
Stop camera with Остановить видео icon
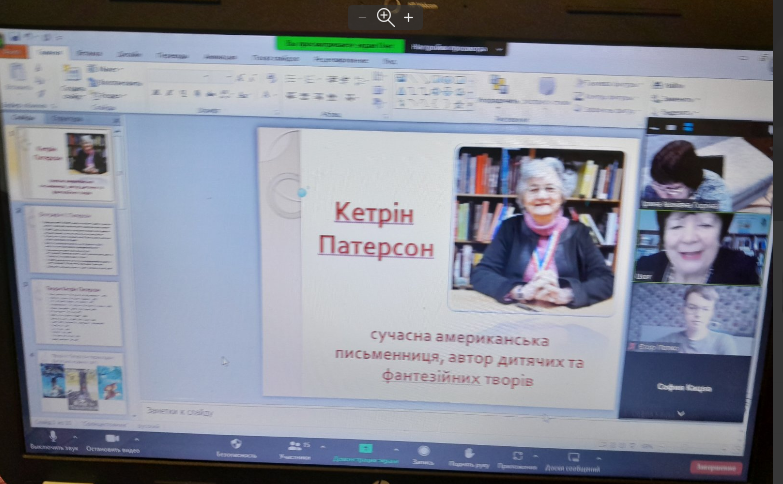[x=112, y=439]
